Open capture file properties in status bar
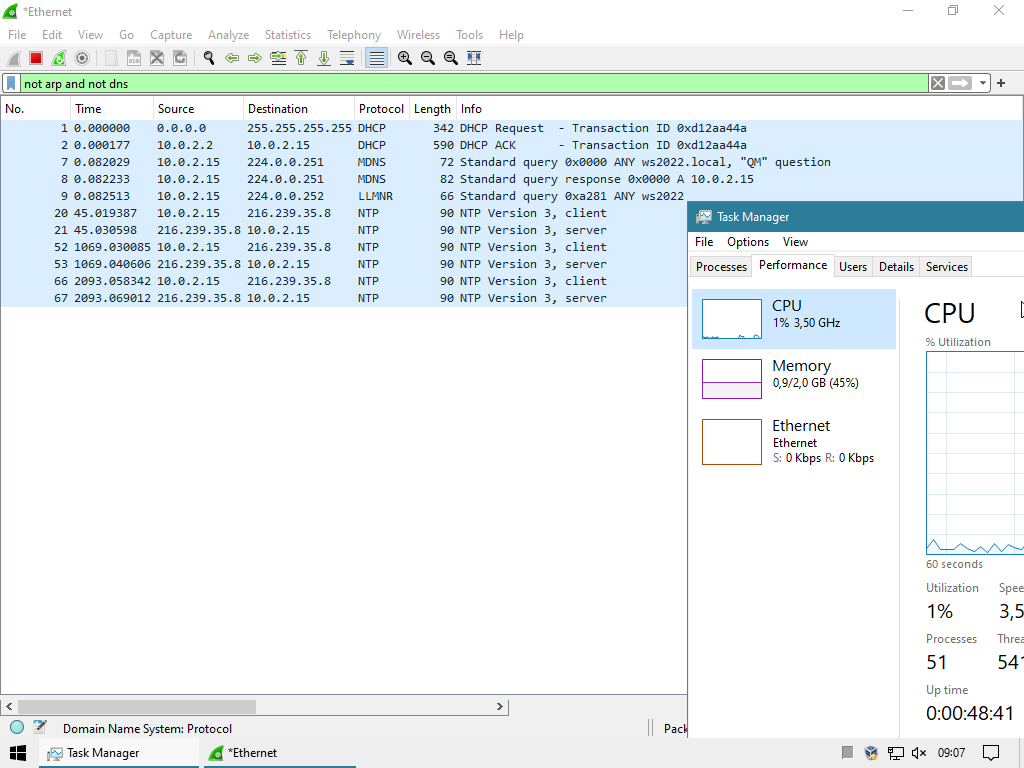The width and height of the screenshot is (1024, 768). (40, 728)
